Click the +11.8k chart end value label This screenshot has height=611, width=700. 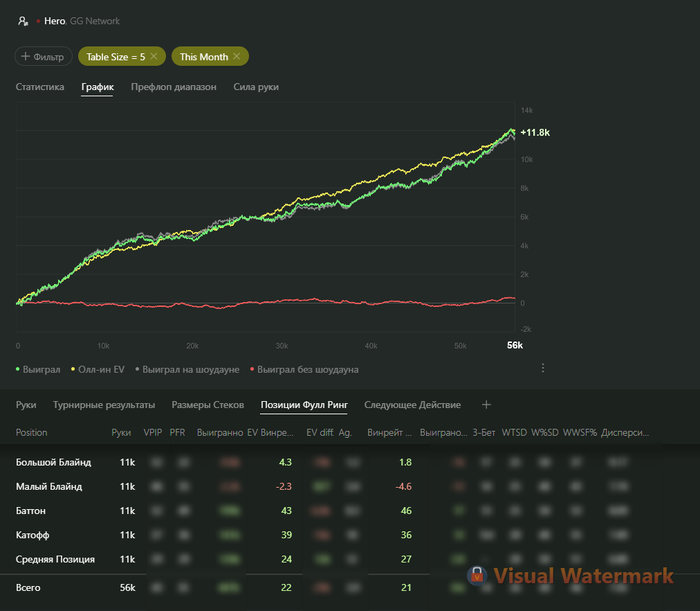pos(535,133)
